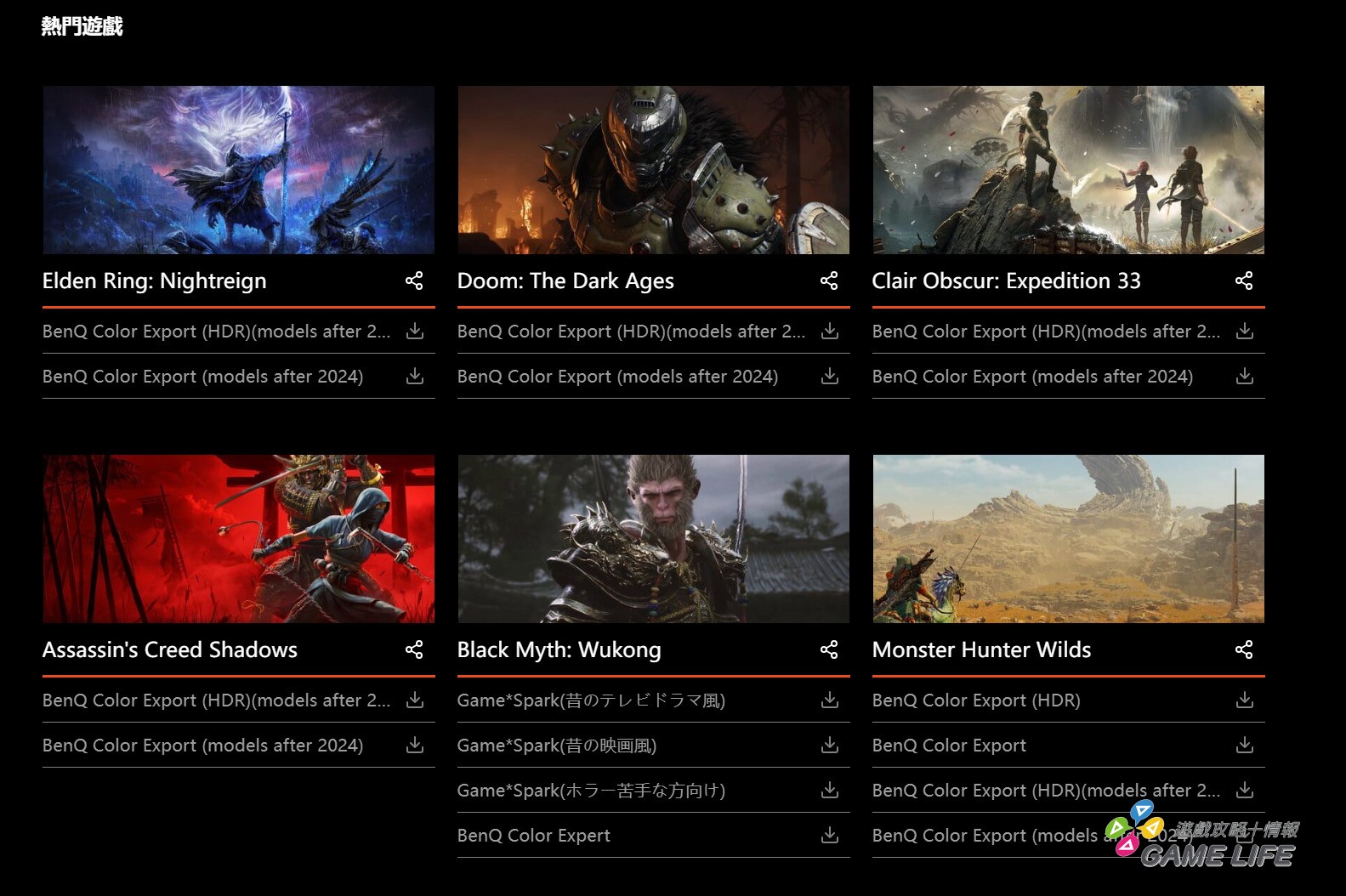Screen dimensions: 1346x896
Task: Share the Elden Ring: Nightreign card
Action: pyautogui.click(x=414, y=281)
